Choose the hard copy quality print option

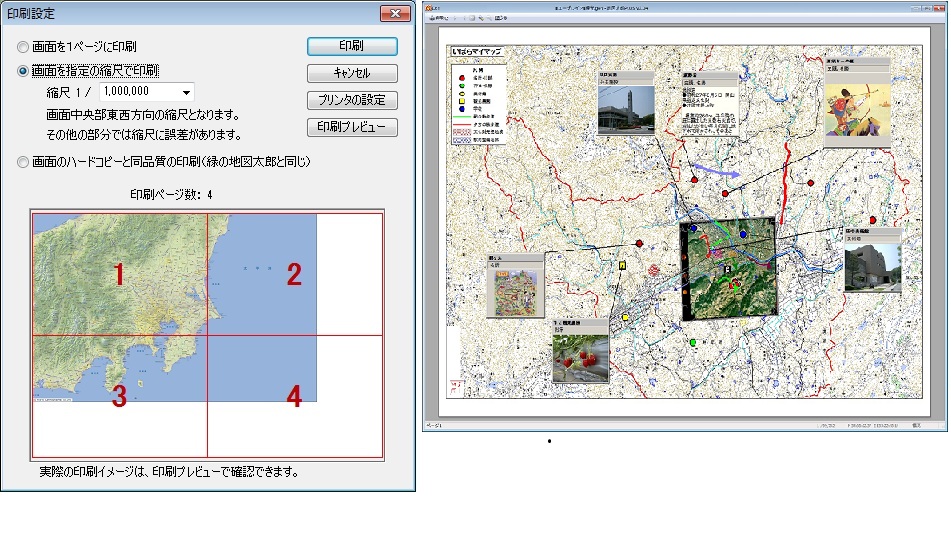[24, 161]
